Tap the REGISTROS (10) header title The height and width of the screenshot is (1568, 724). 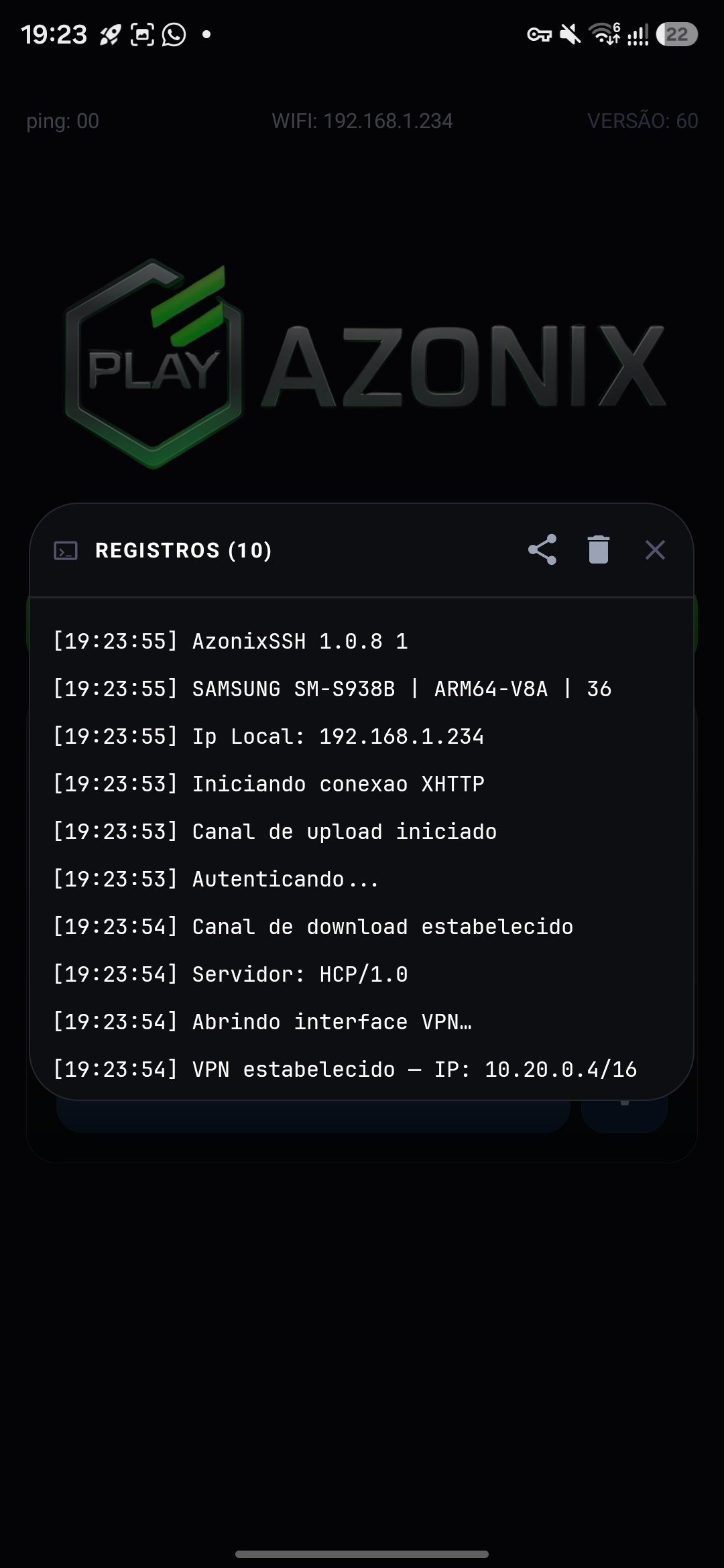pyautogui.click(x=184, y=551)
